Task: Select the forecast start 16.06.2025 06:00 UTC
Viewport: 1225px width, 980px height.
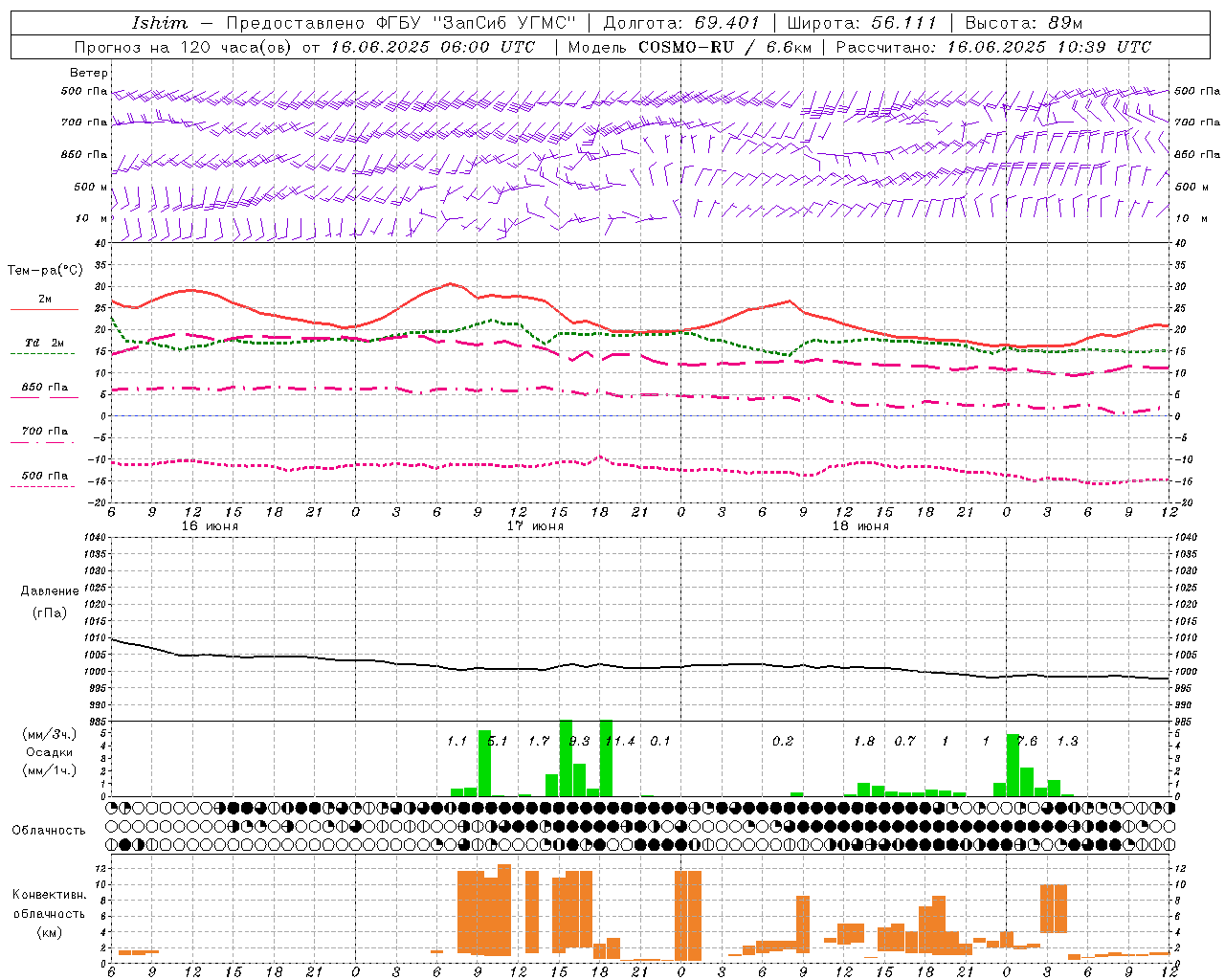Action: 433,47
